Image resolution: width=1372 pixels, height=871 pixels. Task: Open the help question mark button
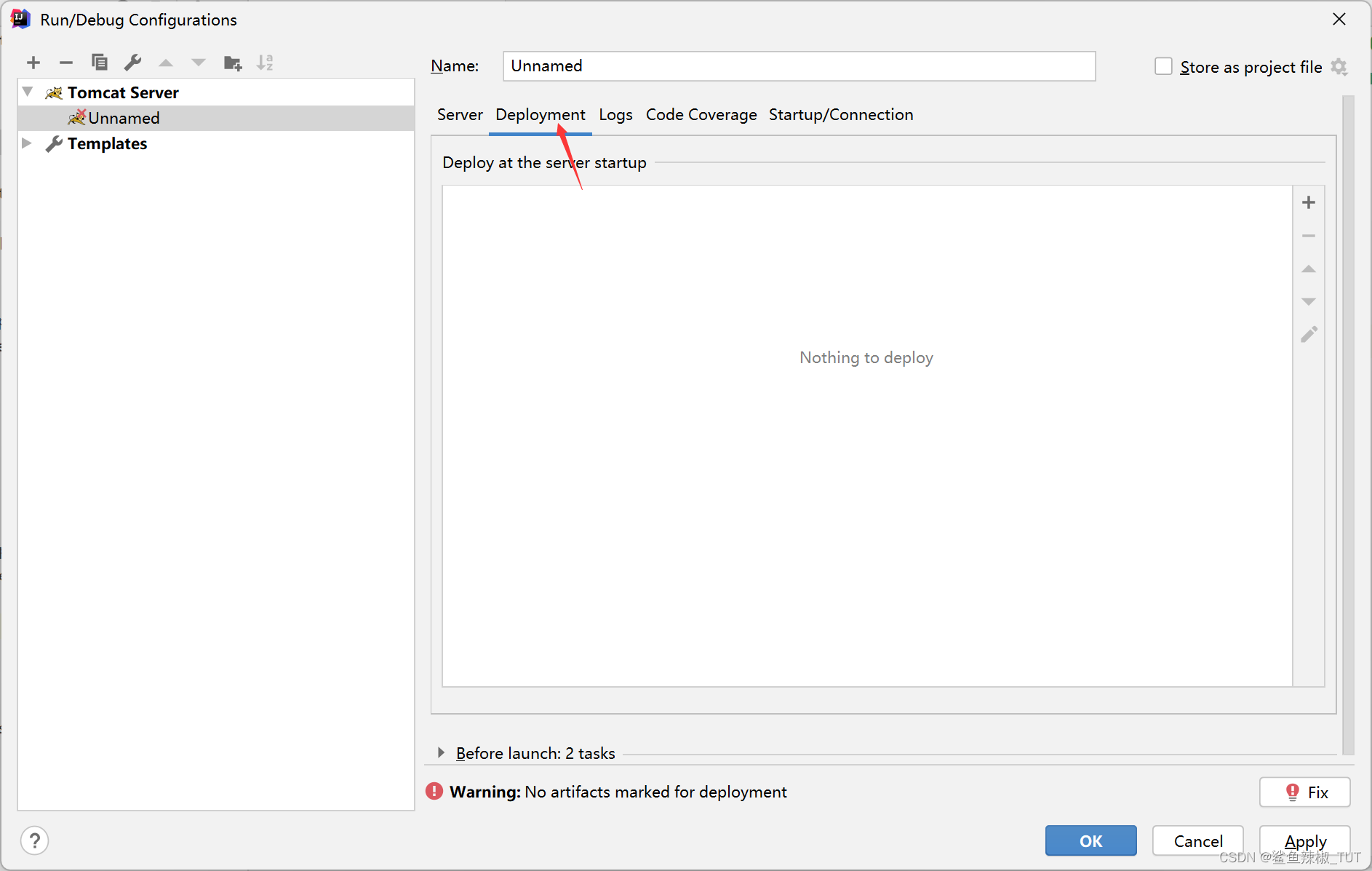35,840
